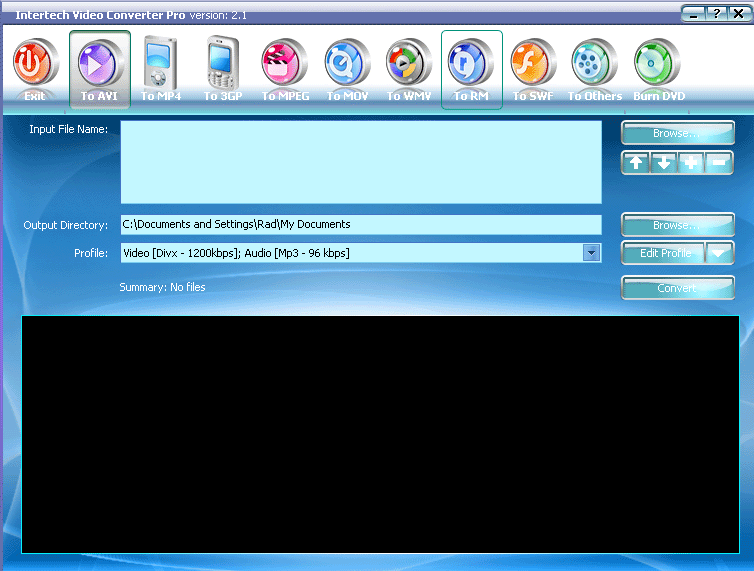Open help with the question mark button

(x=717, y=14)
